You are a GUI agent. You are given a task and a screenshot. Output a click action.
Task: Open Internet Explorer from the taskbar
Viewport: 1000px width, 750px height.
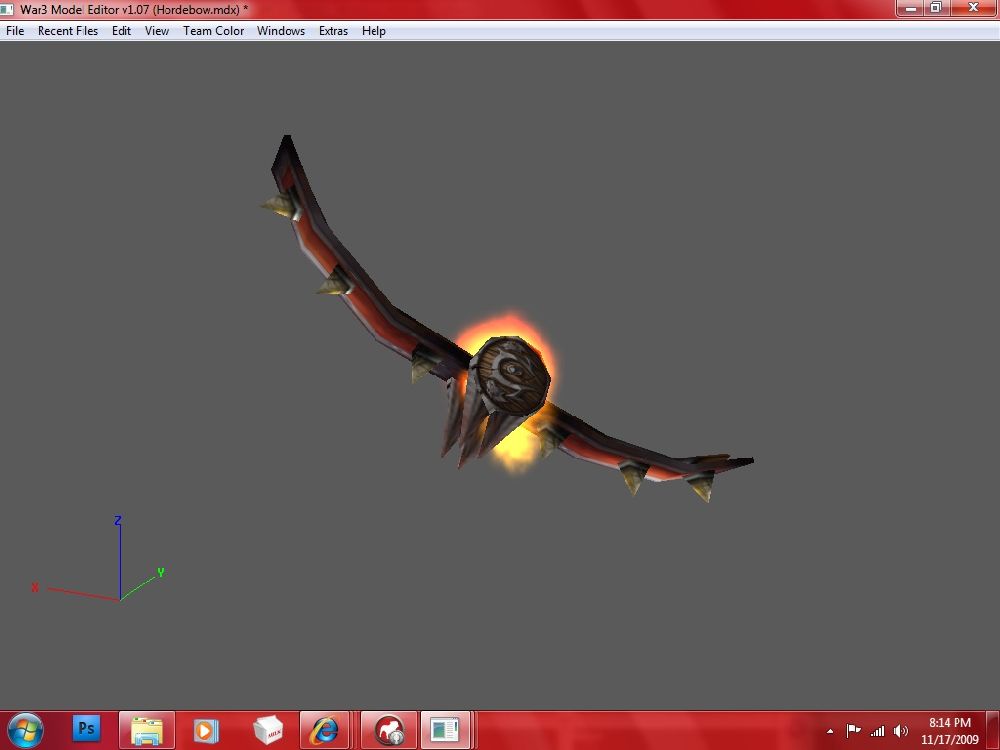[325, 730]
